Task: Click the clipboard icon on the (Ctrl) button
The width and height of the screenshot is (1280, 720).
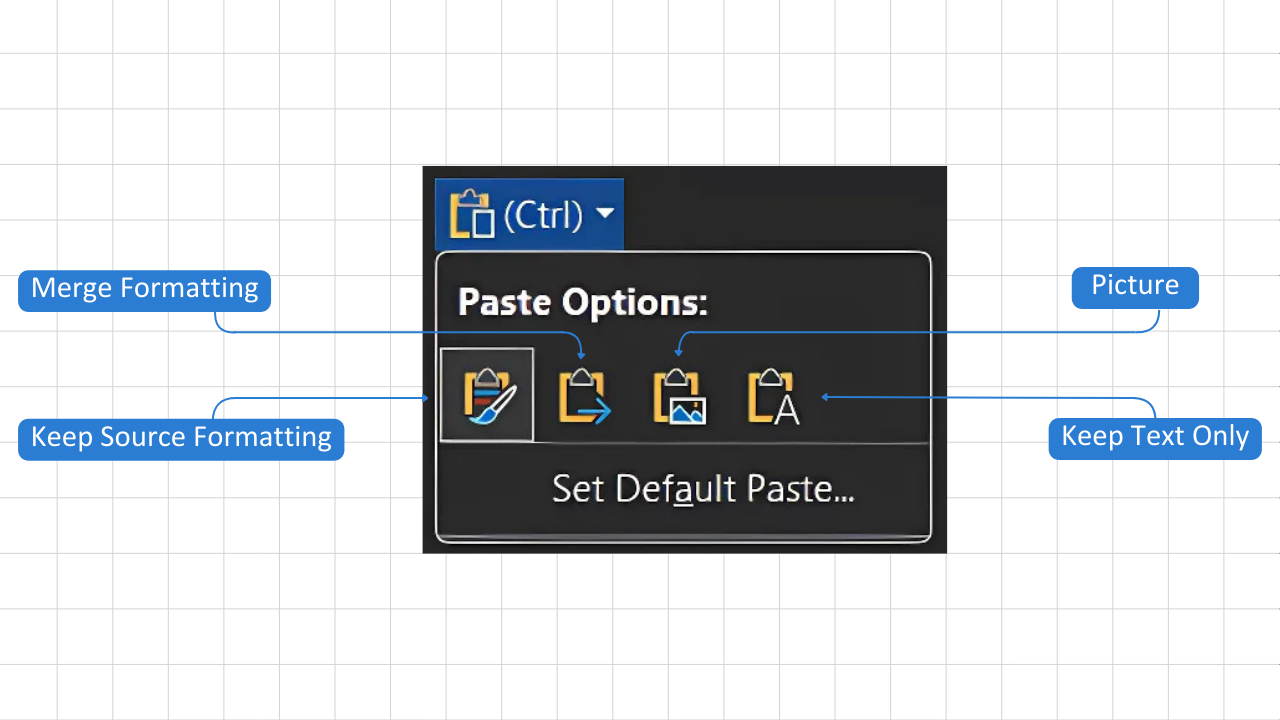Action: 472,213
